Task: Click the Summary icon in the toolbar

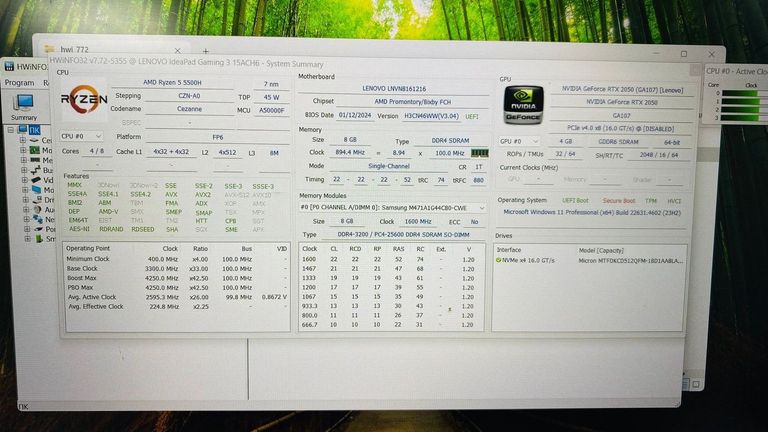Action: [23, 104]
